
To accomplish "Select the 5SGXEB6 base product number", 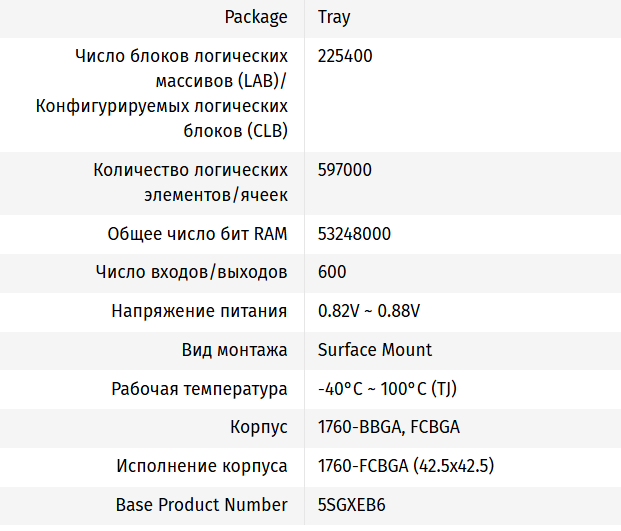I will pyautogui.click(x=351, y=505).
